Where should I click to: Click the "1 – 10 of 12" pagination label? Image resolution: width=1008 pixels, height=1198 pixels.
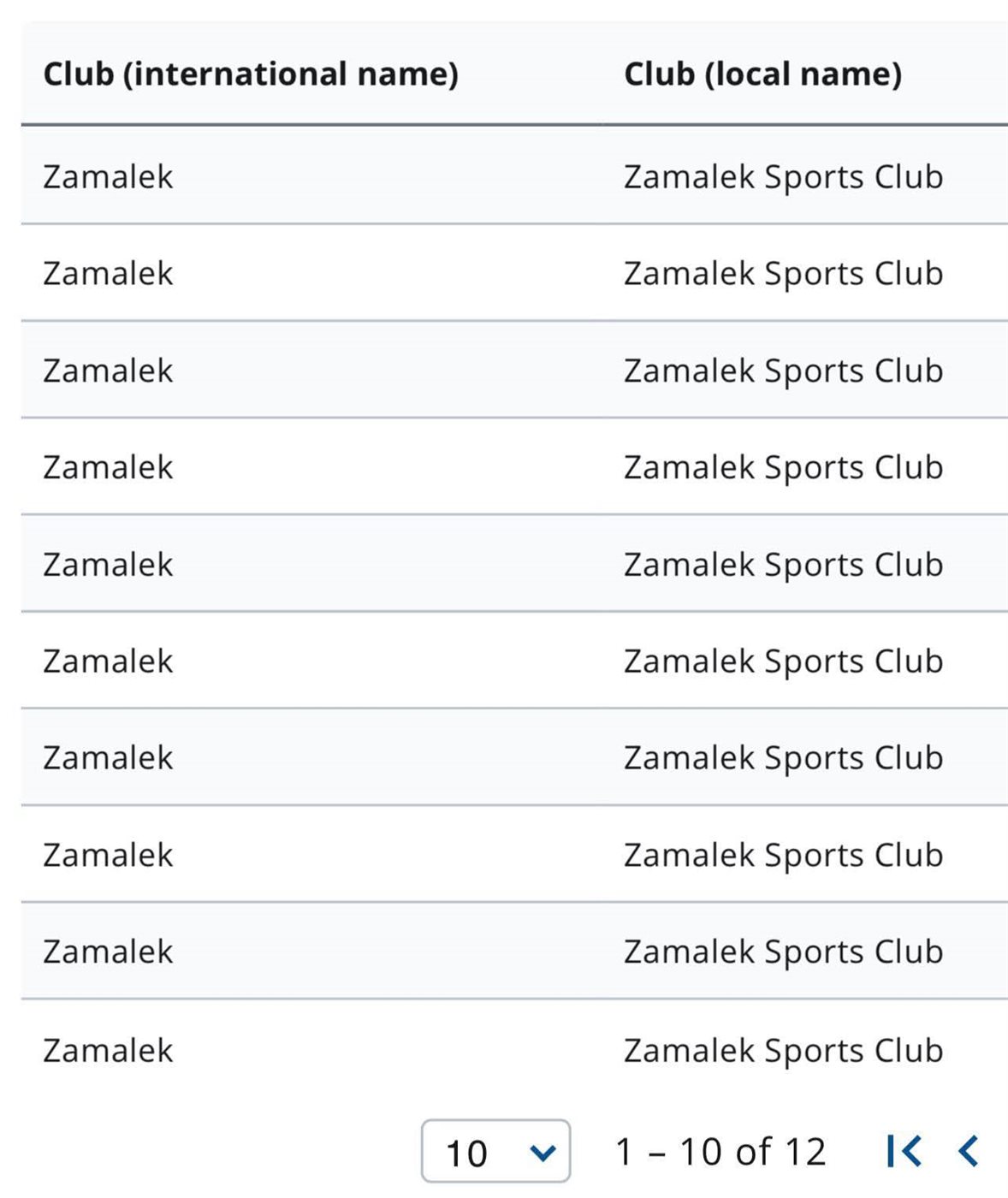(x=720, y=1152)
